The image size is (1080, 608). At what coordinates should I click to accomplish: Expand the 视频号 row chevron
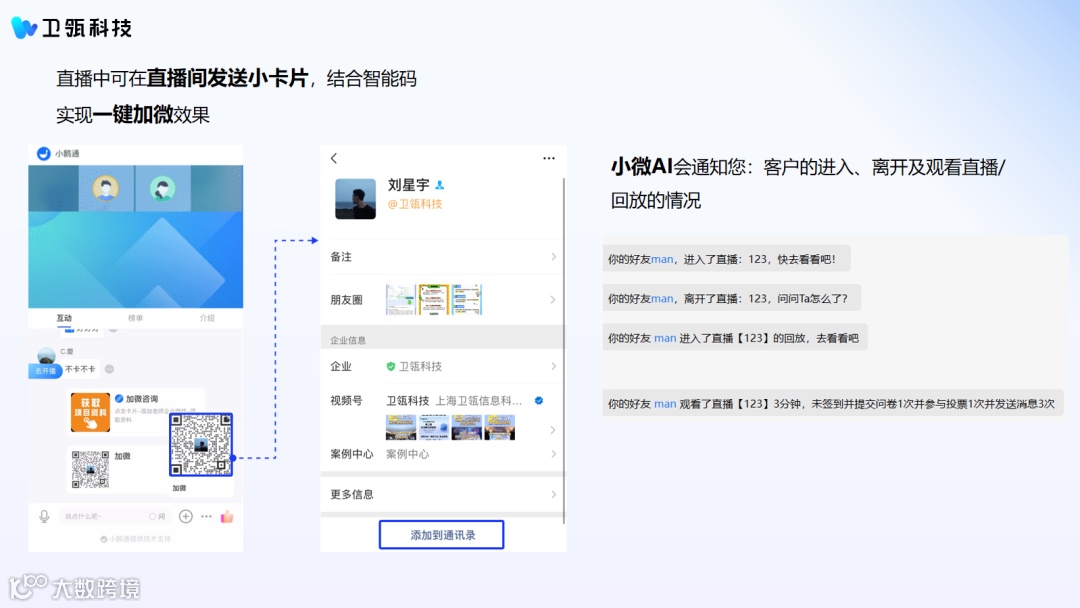point(553,430)
